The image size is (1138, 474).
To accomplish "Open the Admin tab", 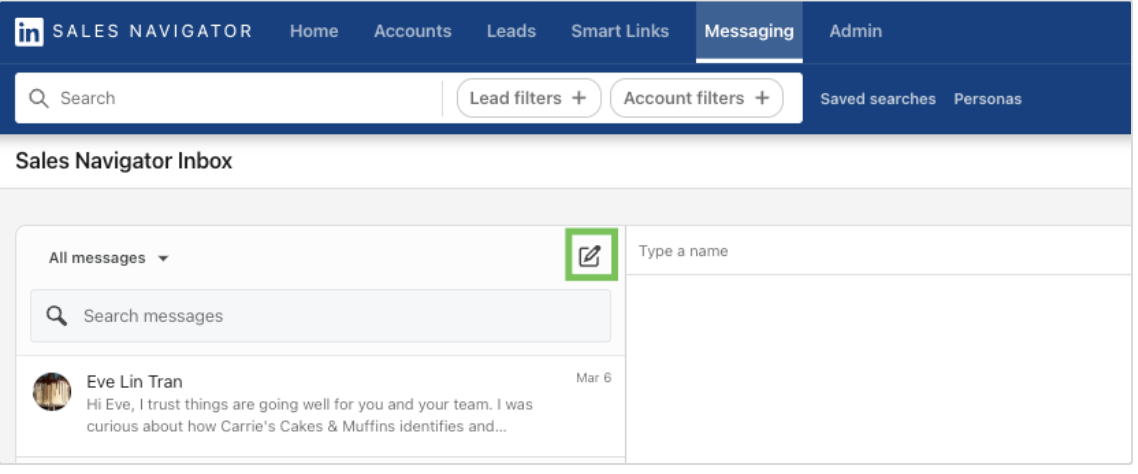I will [856, 31].
